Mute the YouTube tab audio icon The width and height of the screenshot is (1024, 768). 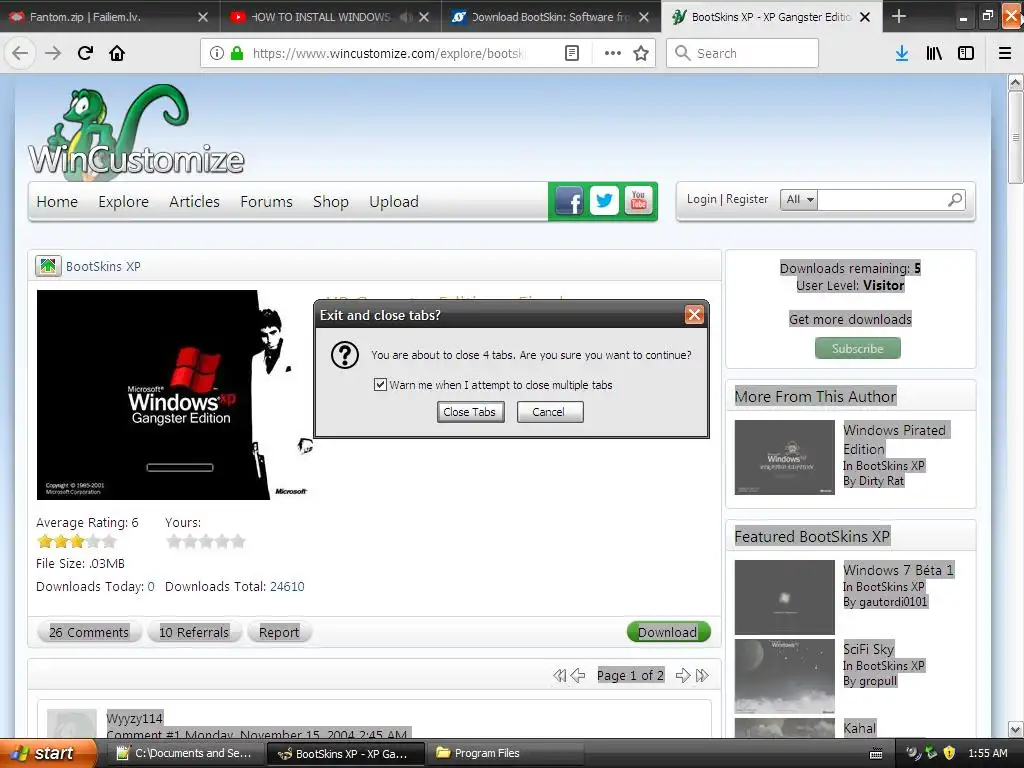point(406,17)
